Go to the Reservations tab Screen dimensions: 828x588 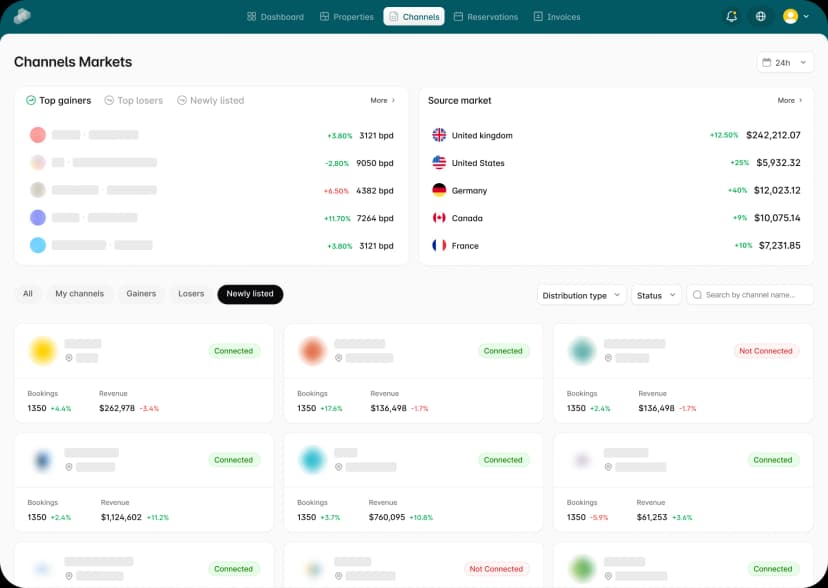pyautogui.click(x=486, y=17)
